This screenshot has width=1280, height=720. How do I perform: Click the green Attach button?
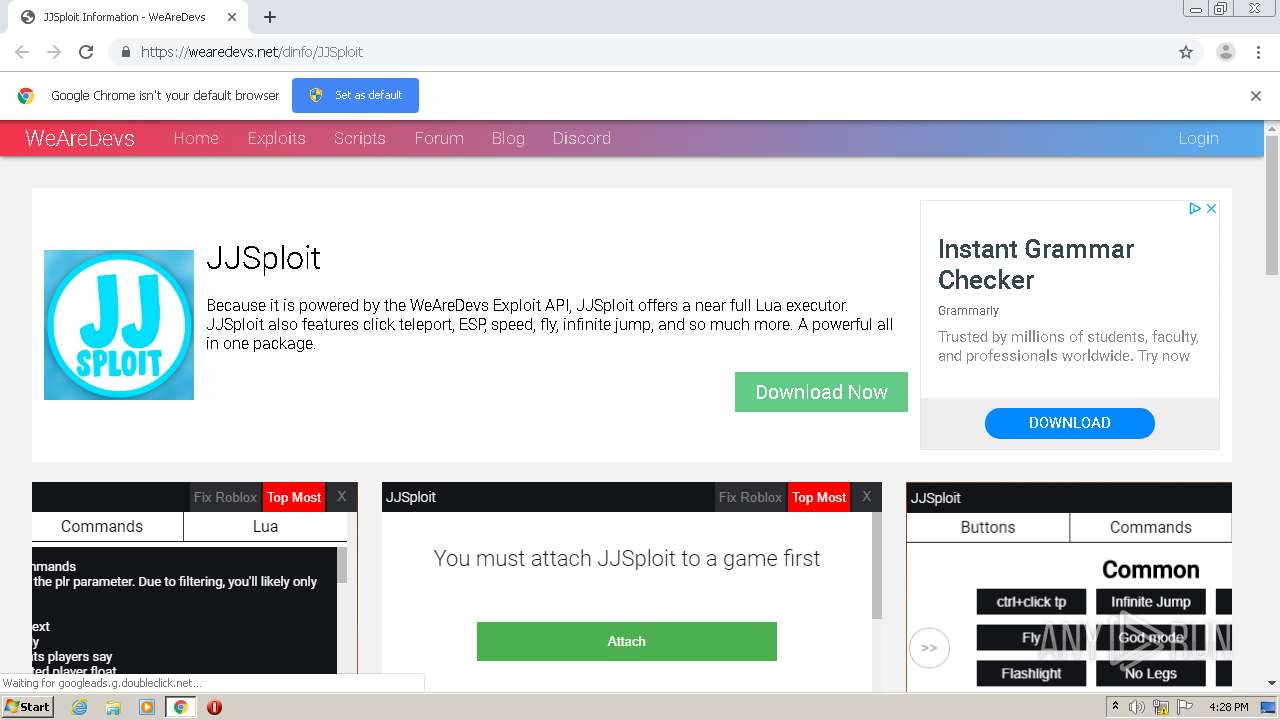627,641
